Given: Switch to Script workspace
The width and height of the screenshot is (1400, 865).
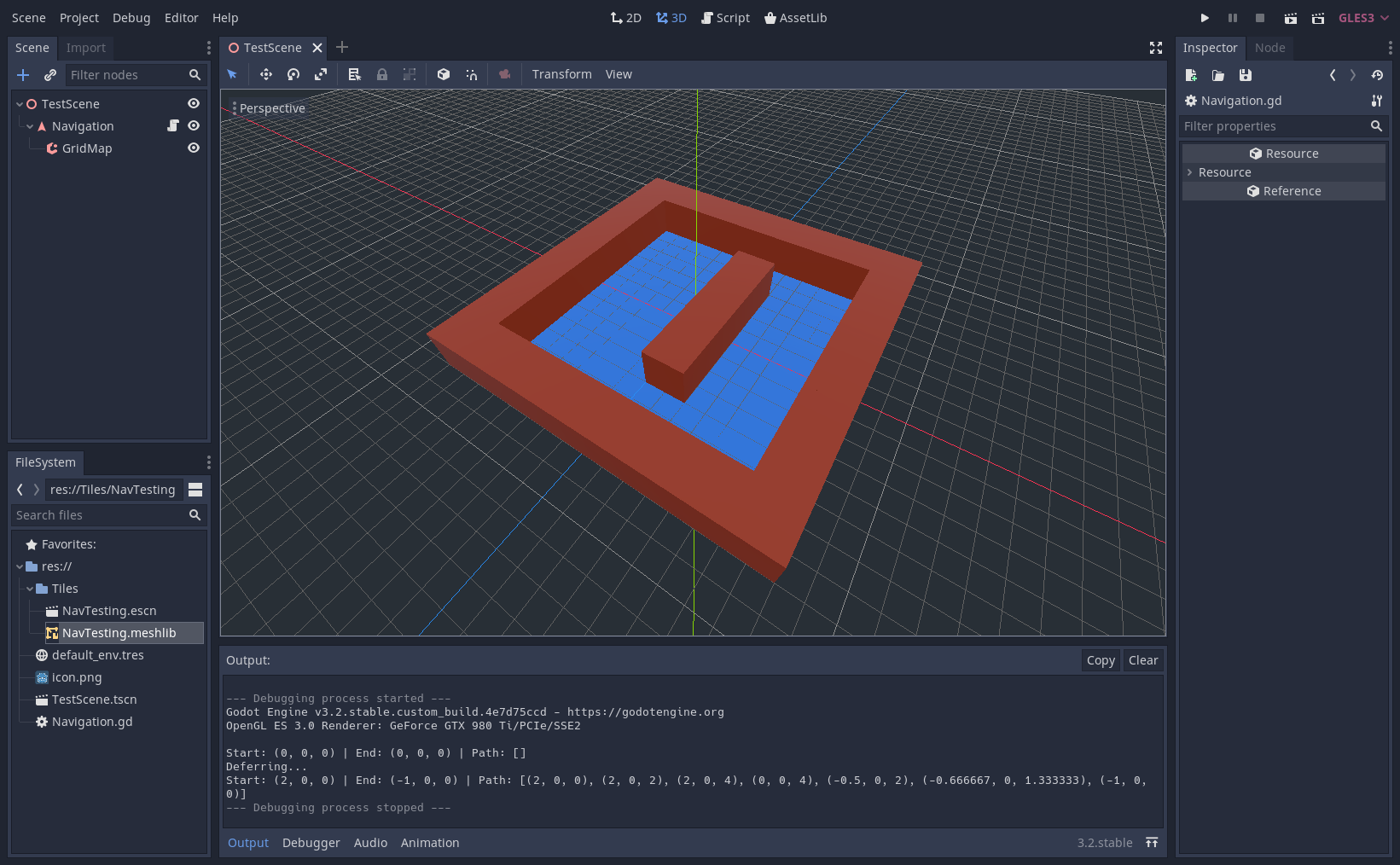Looking at the screenshot, I should [x=725, y=18].
